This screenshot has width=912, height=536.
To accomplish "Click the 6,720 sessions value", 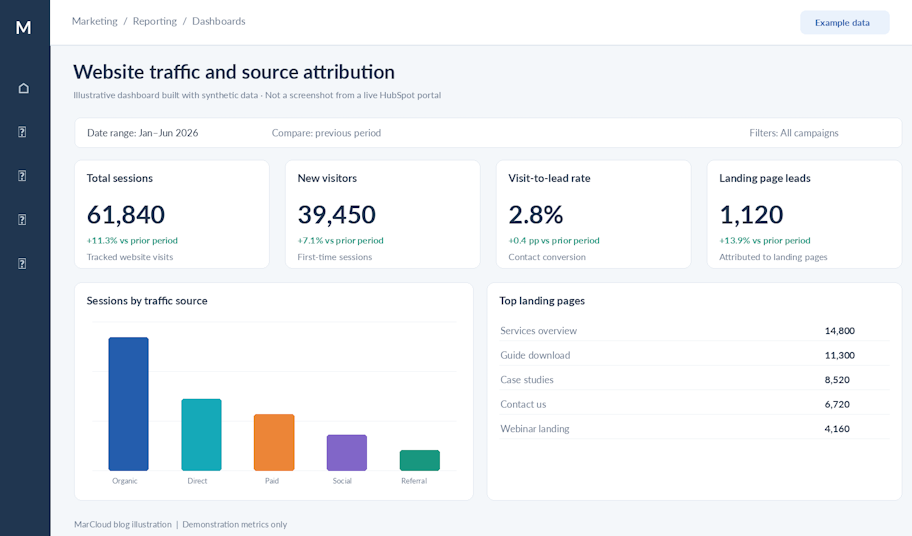I will (x=837, y=404).
